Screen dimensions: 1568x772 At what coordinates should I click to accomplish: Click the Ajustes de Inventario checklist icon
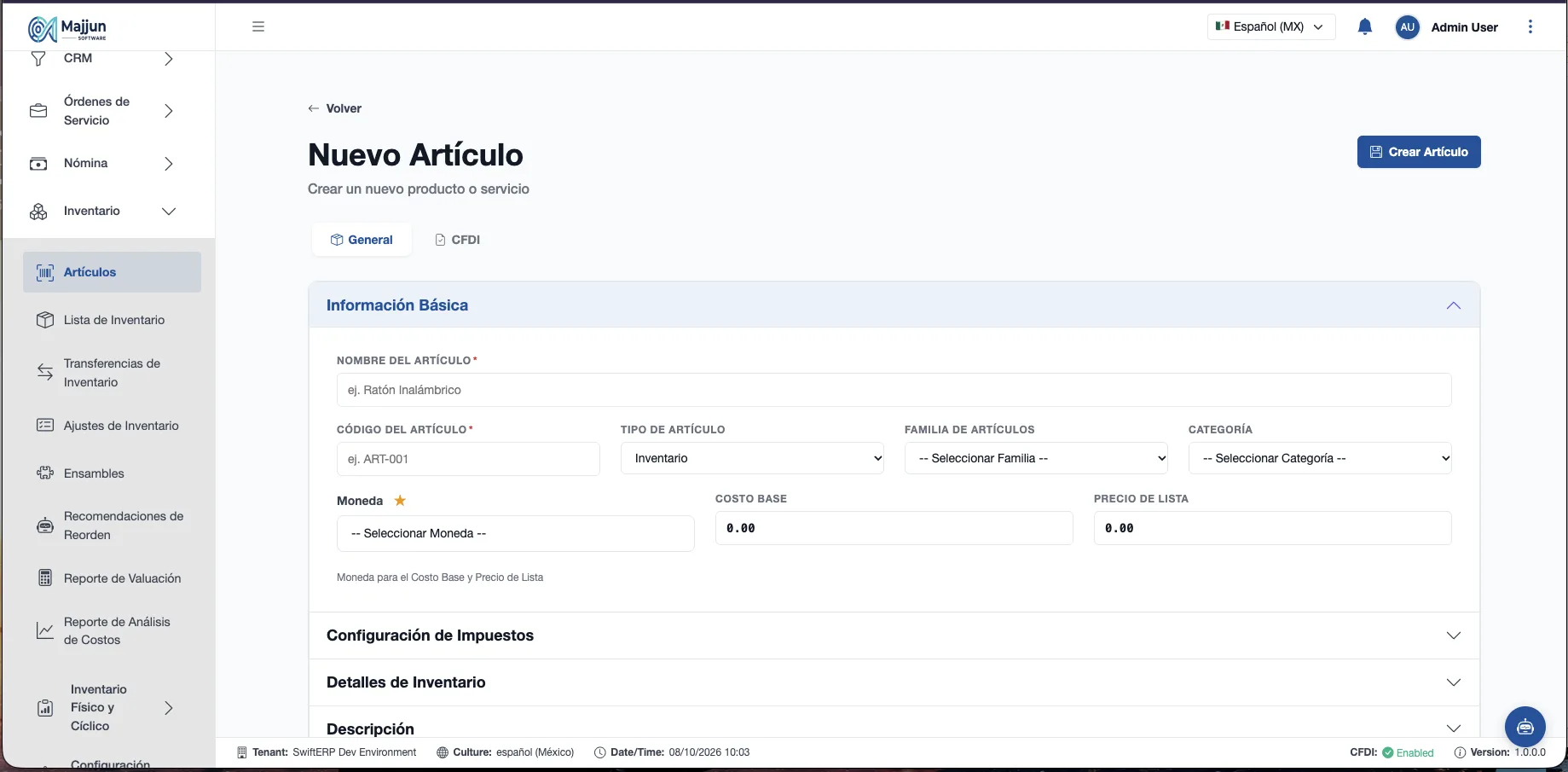(x=45, y=426)
